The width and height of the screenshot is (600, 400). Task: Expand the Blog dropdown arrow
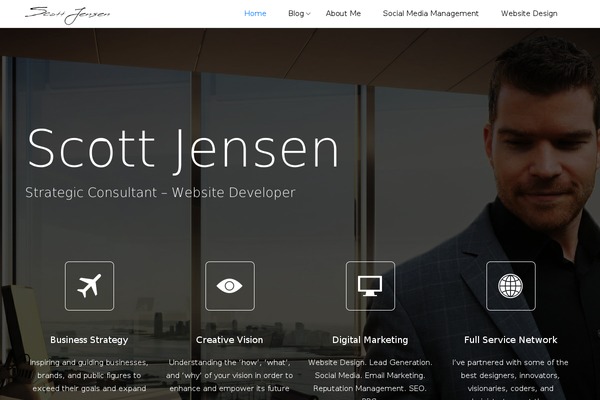coord(308,14)
